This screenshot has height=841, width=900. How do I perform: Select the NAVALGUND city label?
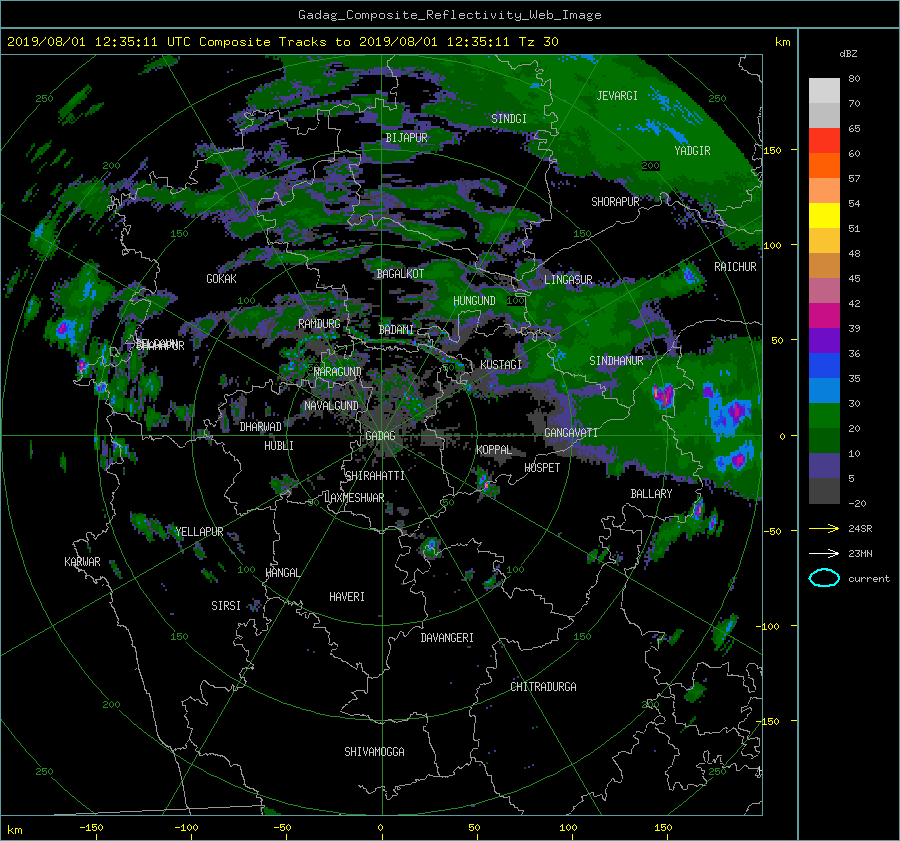point(331,406)
